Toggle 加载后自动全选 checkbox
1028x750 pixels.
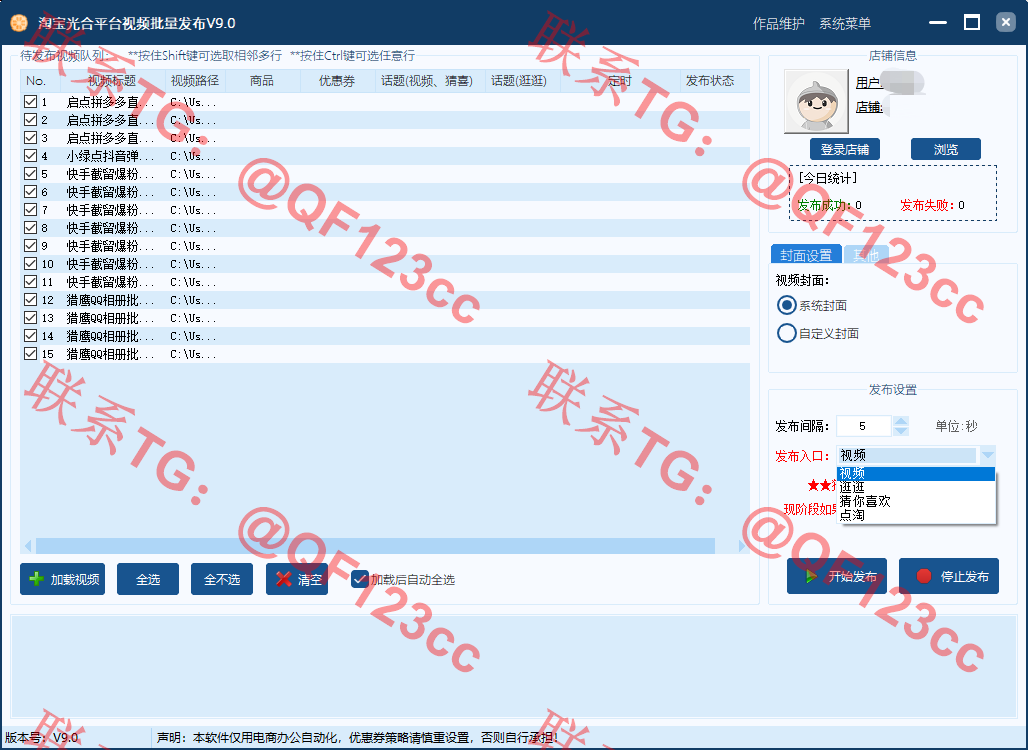pos(359,579)
